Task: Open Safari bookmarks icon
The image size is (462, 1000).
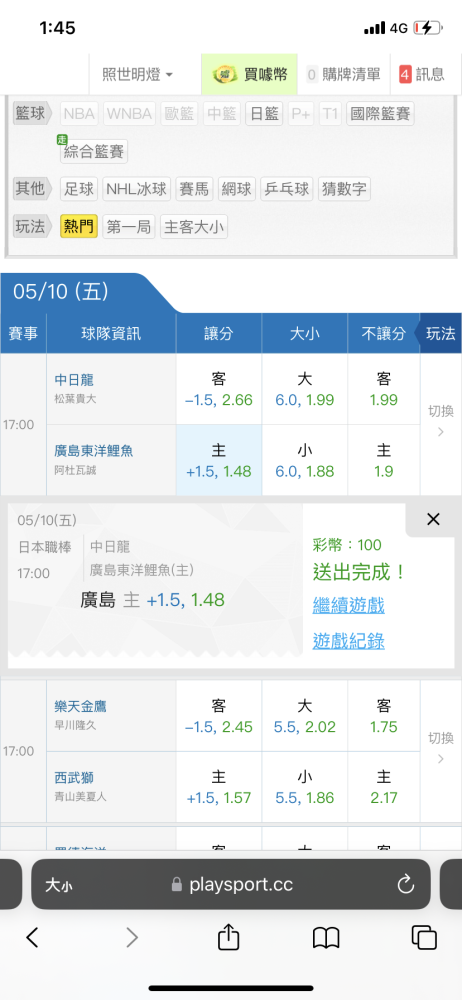Action: coord(325,938)
